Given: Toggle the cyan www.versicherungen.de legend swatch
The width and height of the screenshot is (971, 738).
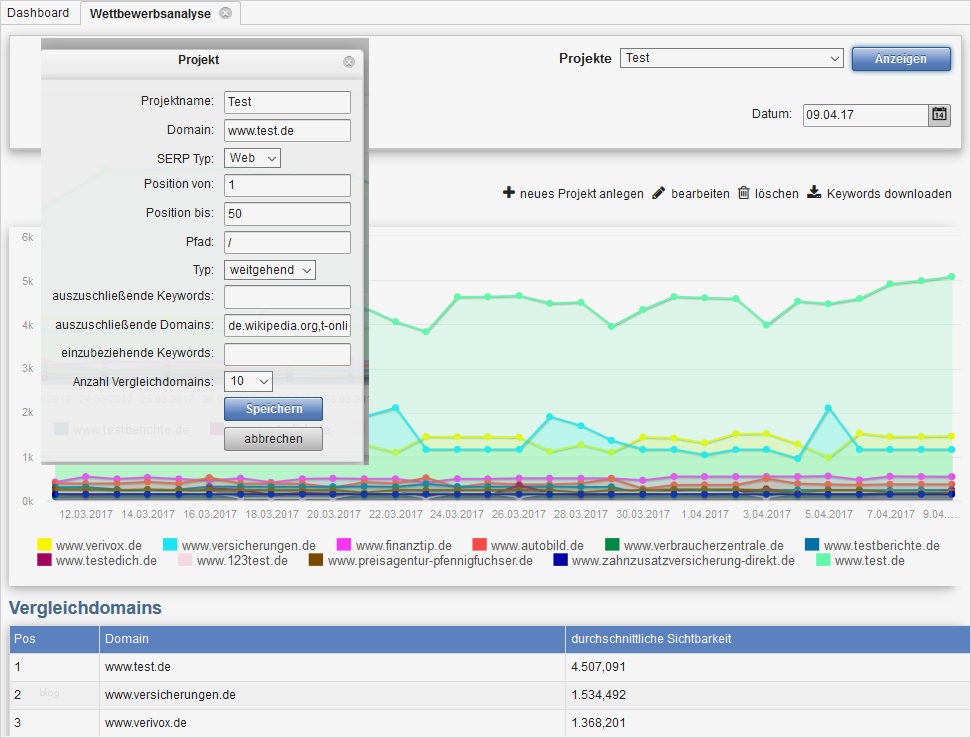Looking at the screenshot, I should [x=170, y=545].
